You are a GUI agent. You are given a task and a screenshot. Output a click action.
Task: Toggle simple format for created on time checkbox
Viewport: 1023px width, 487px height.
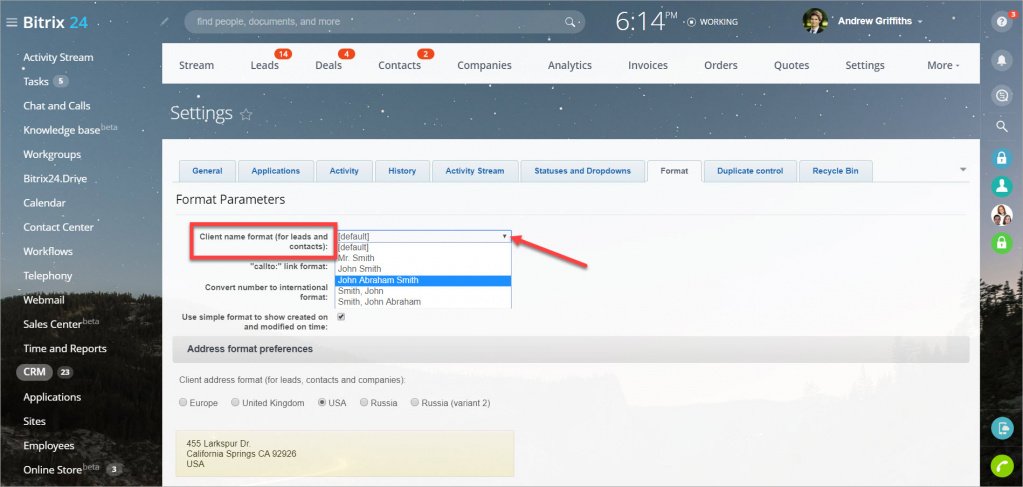click(x=341, y=317)
